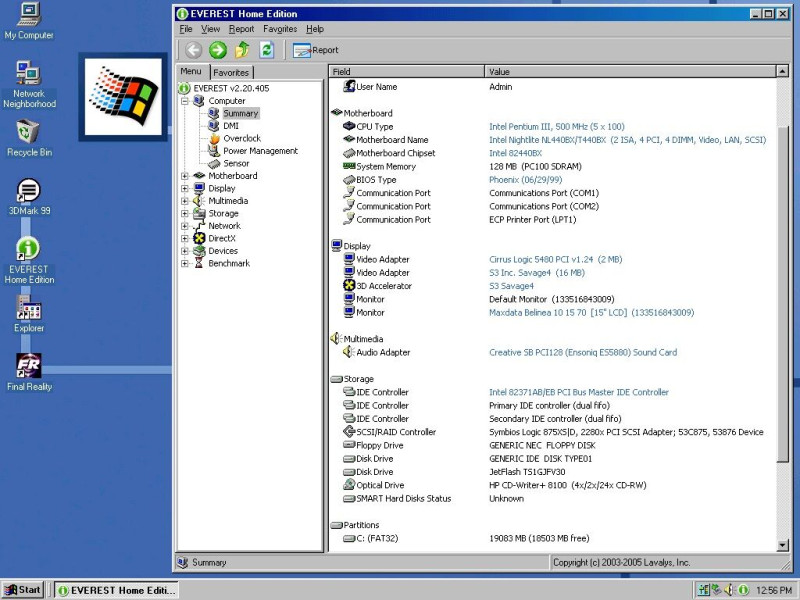
Task: Open the Cirrus Logic 5480 PCI link
Action: [556, 259]
